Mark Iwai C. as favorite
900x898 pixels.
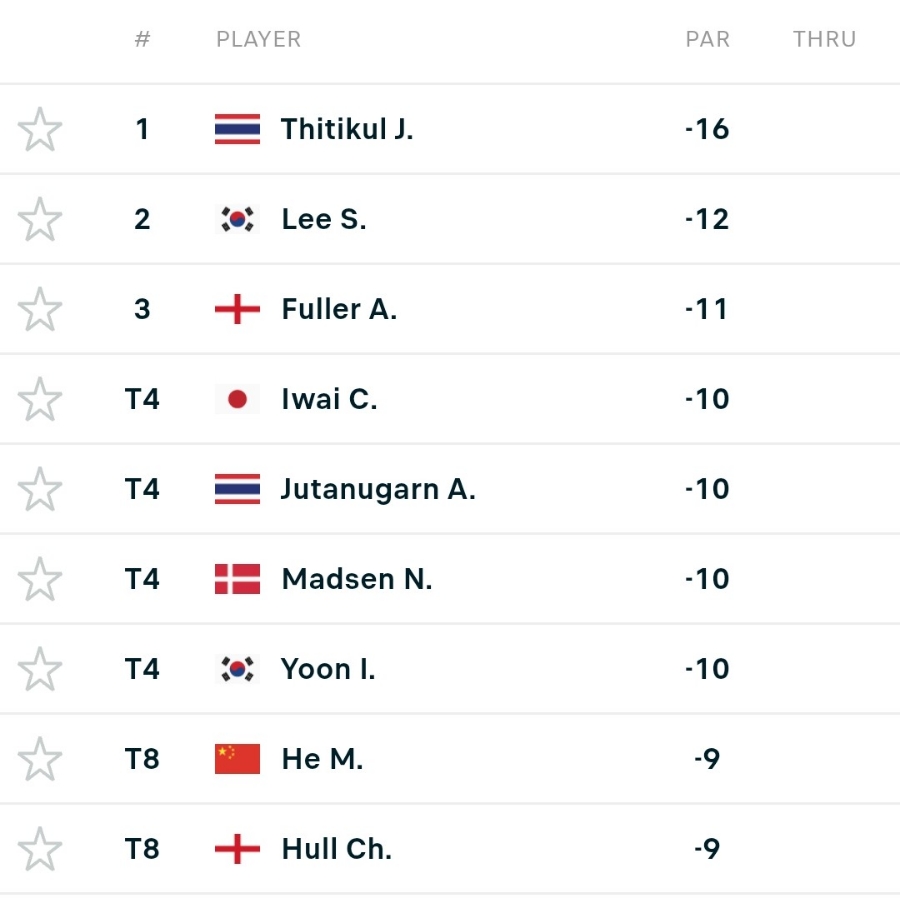point(40,399)
